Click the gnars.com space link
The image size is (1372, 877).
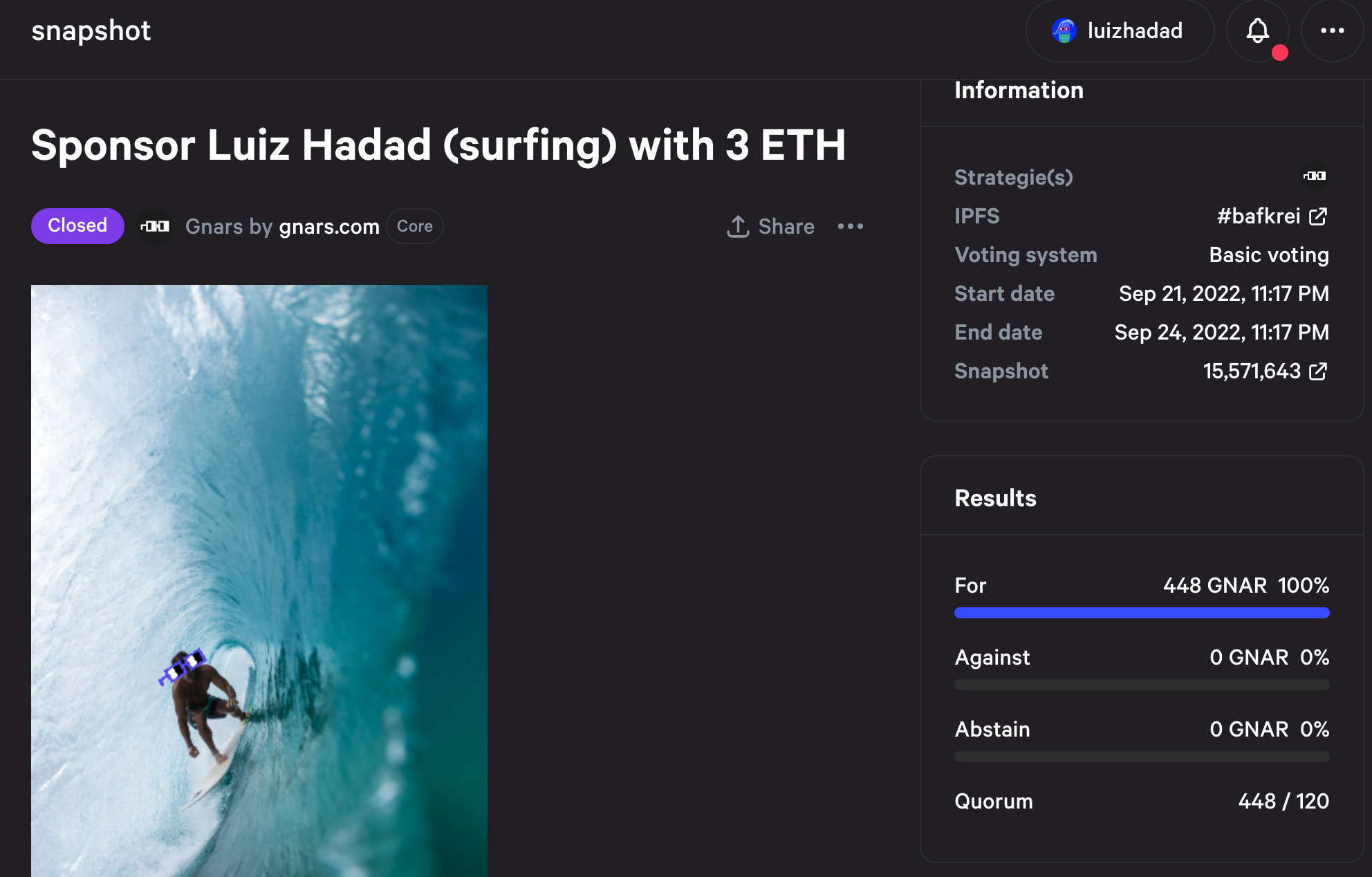tap(328, 226)
